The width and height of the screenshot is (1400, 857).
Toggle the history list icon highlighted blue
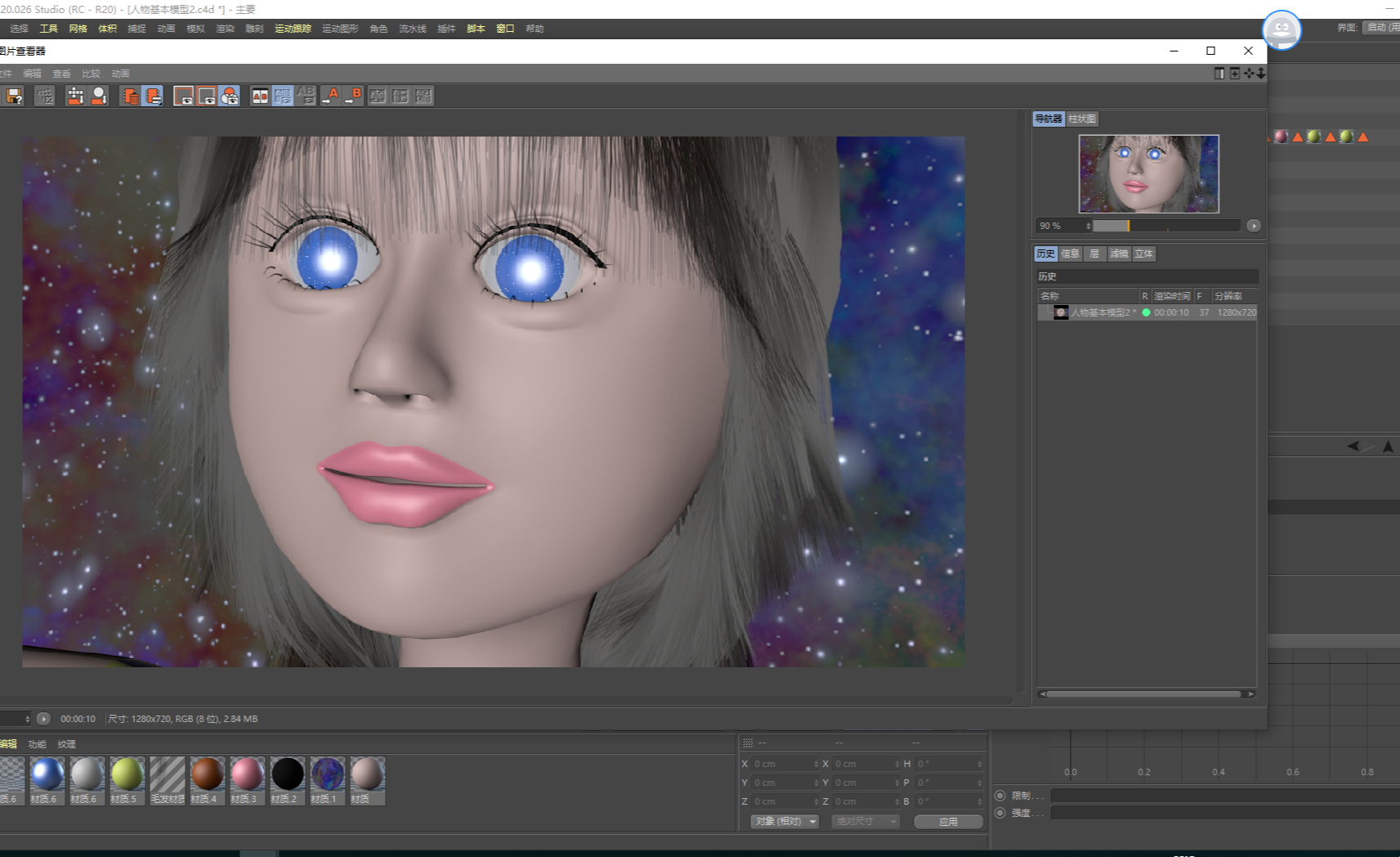coord(153,96)
